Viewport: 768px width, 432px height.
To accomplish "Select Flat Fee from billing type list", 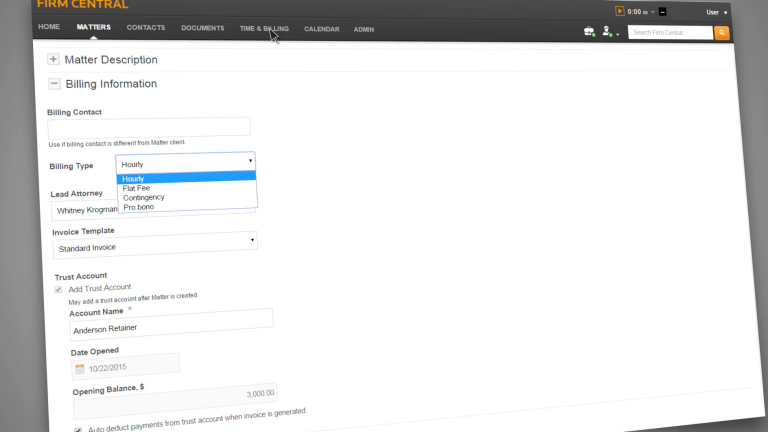I will [x=137, y=188].
